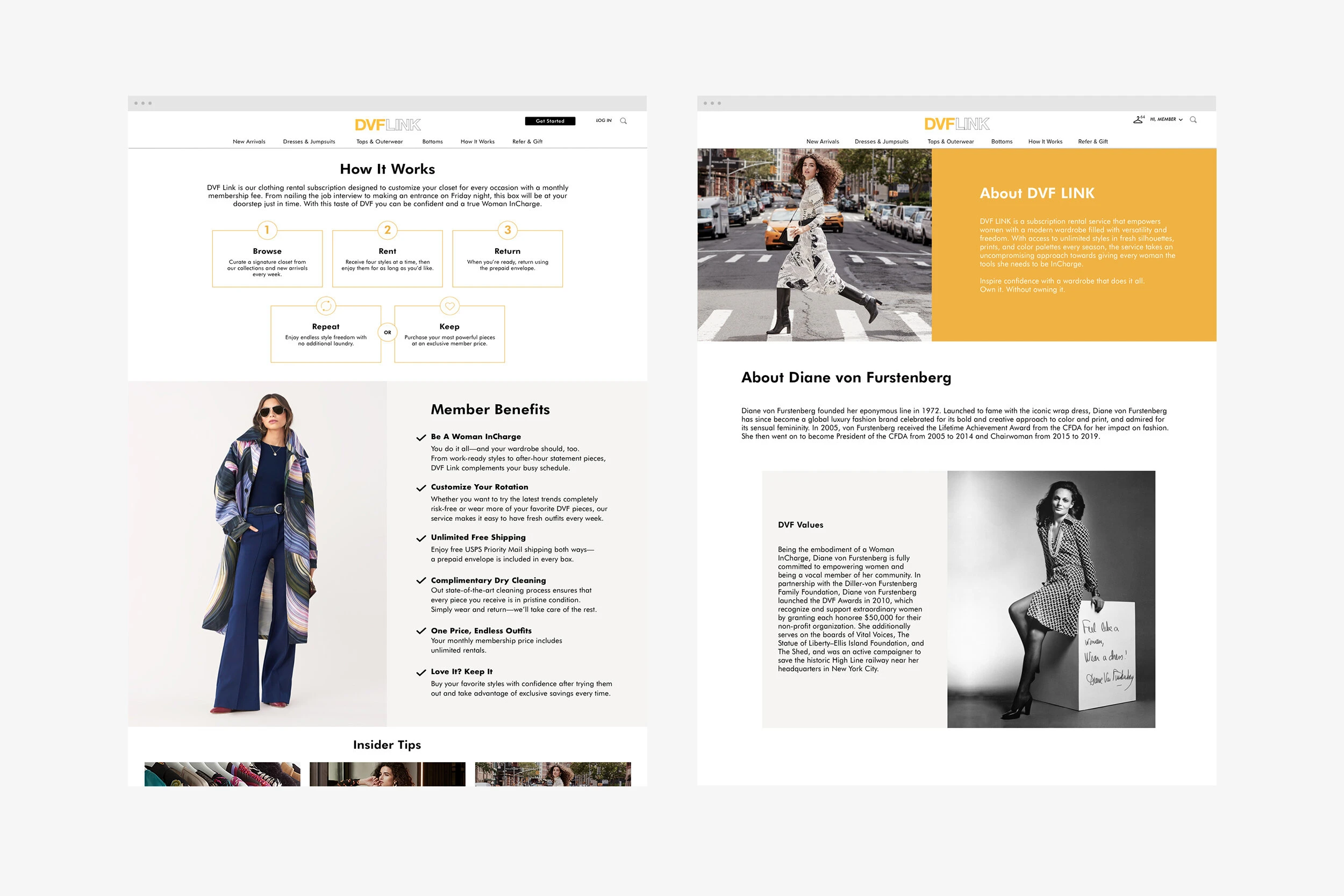Image resolution: width=1344 pixels, height=896 pixels.
Task: Open Bottoms in the left window nav
Action: pyautogui.click(x=433, y=142)
